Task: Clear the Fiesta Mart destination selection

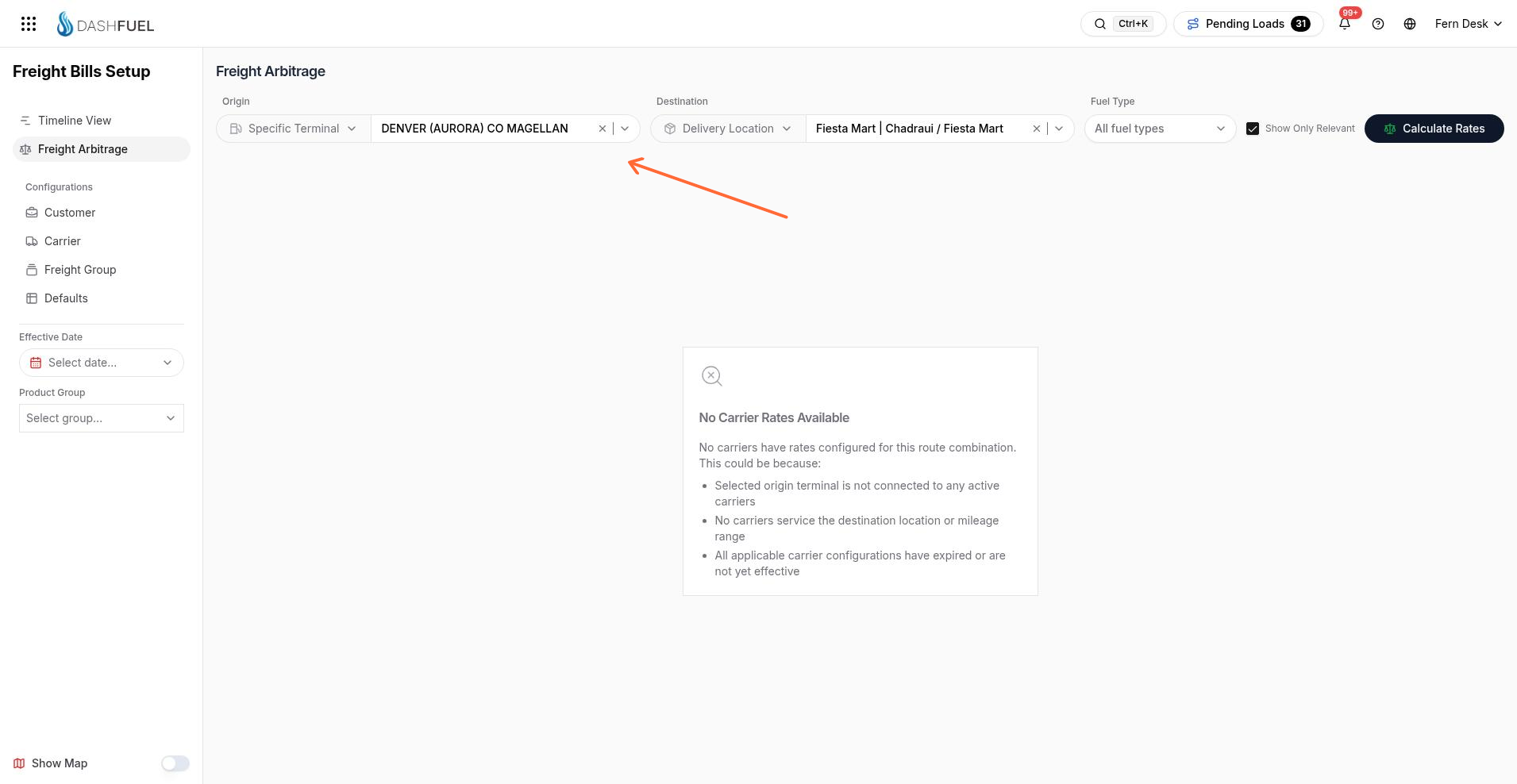Action: pyautogui.click(x=1036, y=129)
